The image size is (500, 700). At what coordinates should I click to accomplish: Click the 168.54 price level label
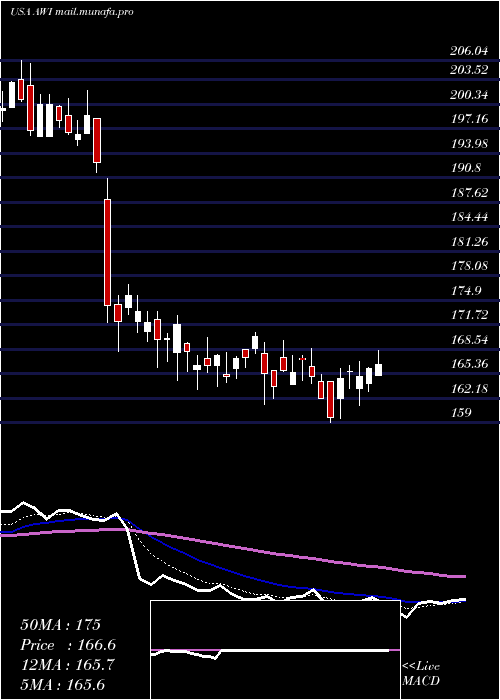[468, 340]
